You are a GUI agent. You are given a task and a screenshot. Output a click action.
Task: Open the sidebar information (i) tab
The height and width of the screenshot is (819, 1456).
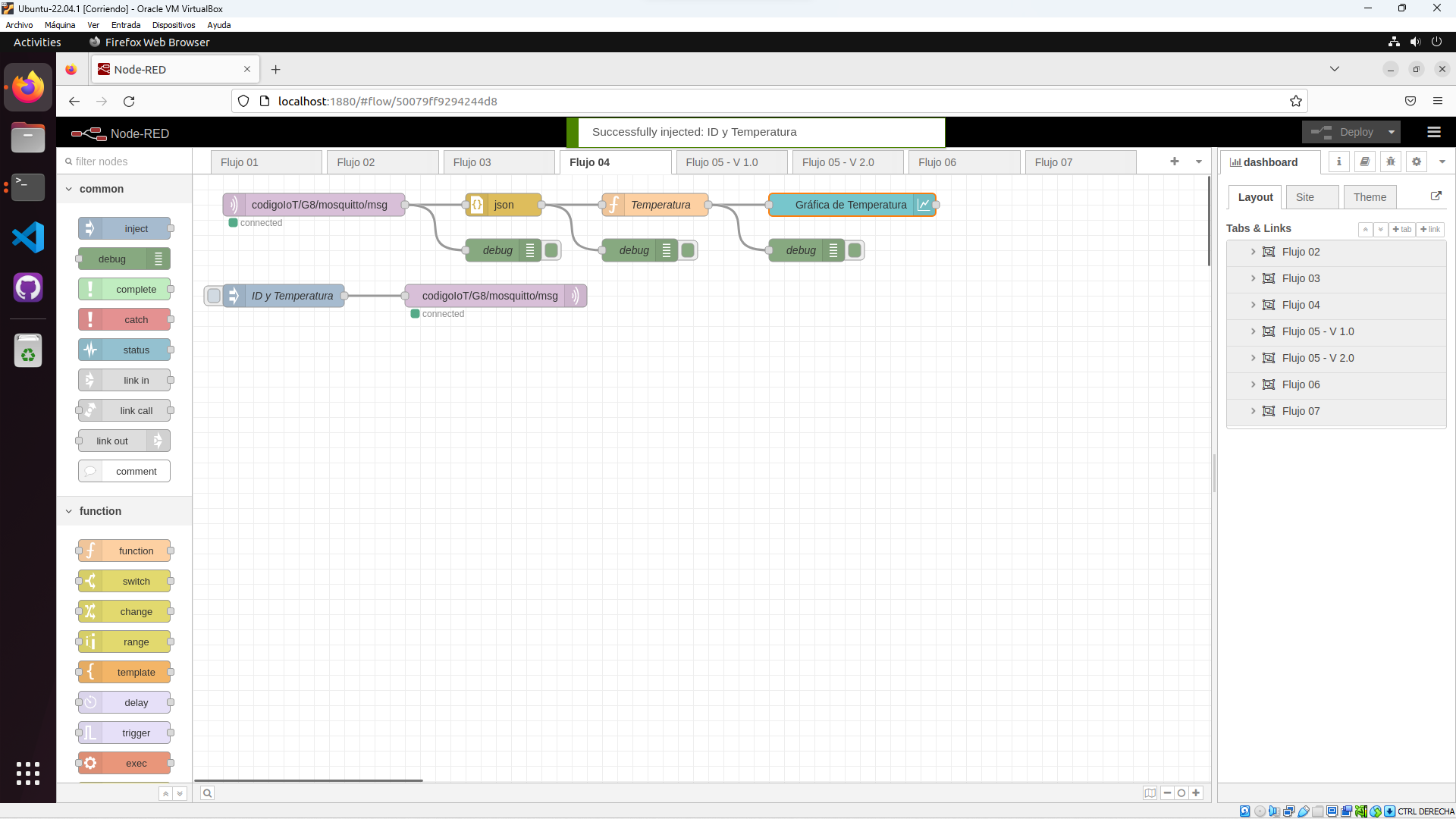click(1338, 162)
